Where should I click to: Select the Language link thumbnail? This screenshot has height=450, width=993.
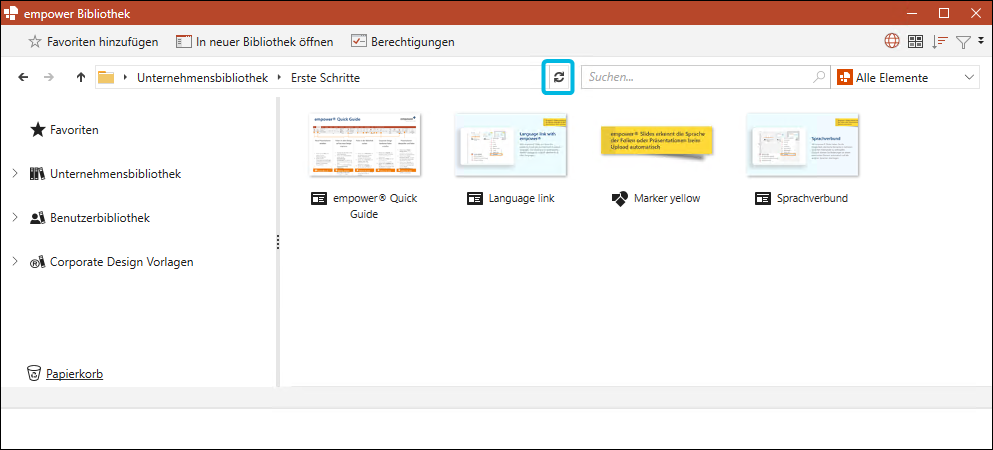coord(511,145)
